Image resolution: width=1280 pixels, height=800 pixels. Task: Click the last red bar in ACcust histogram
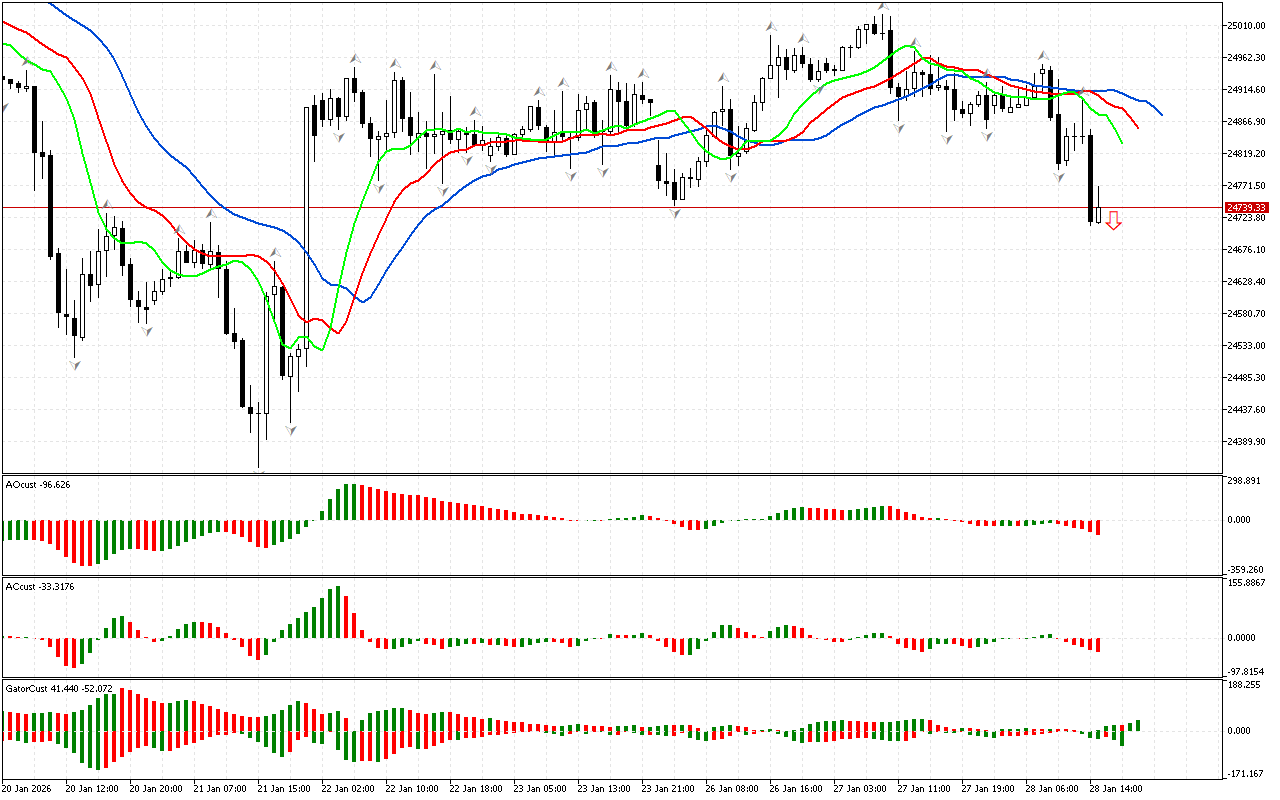(x=1097, y=644)
